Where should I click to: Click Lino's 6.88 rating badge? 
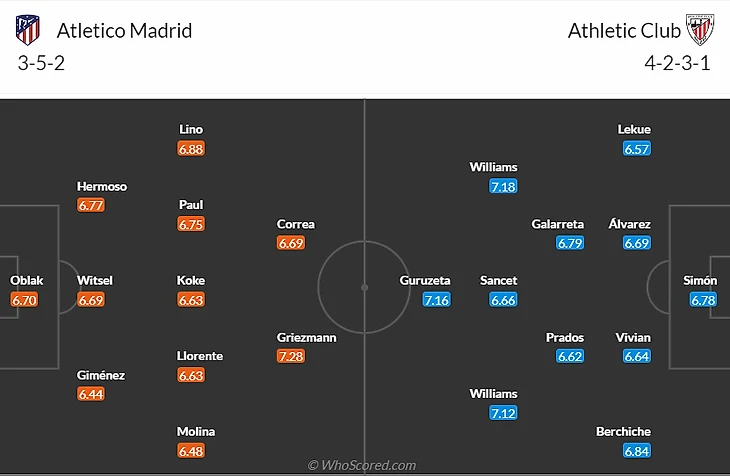point(191,149)
